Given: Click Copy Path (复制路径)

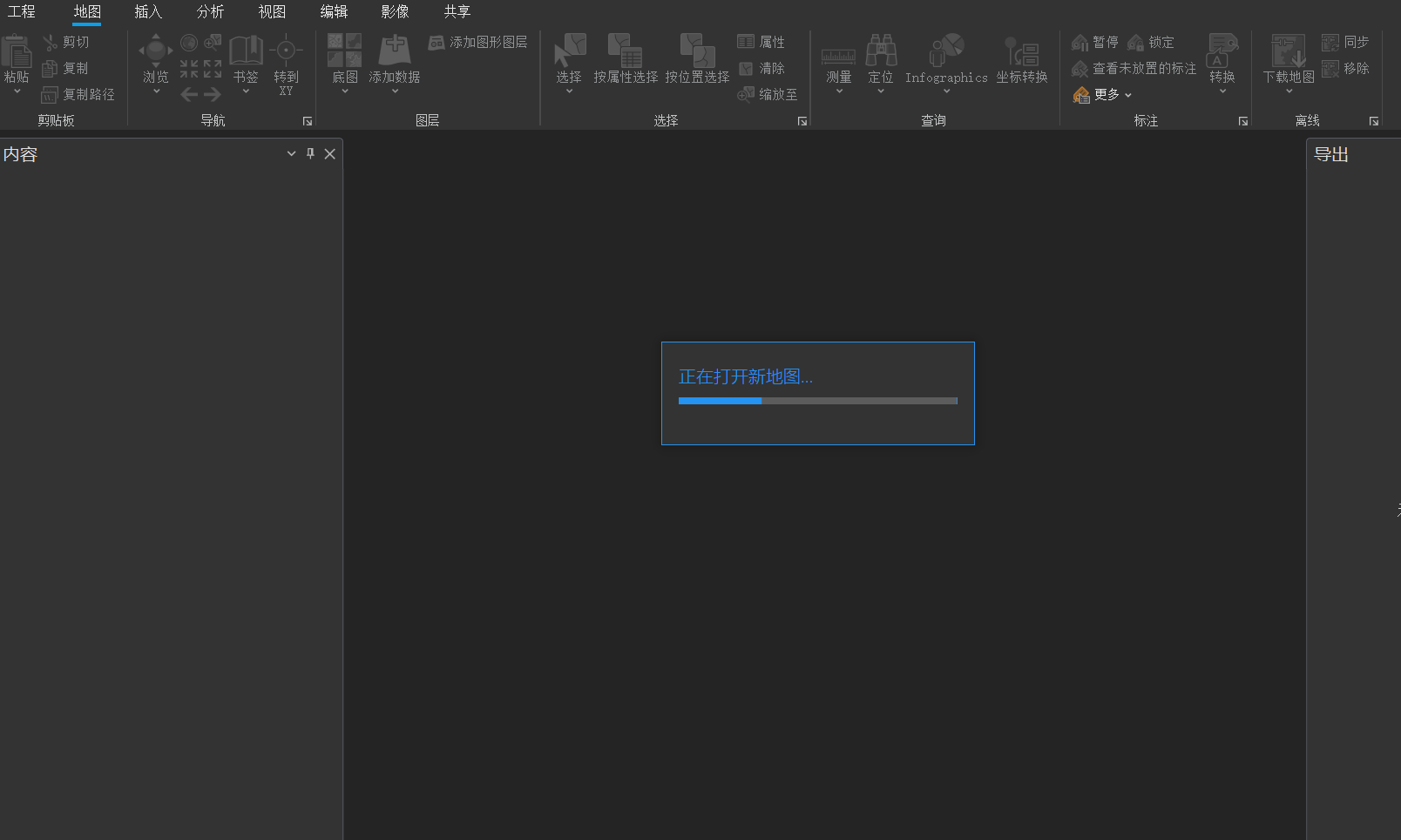Looking at the screenshot, I should (78, 94).
